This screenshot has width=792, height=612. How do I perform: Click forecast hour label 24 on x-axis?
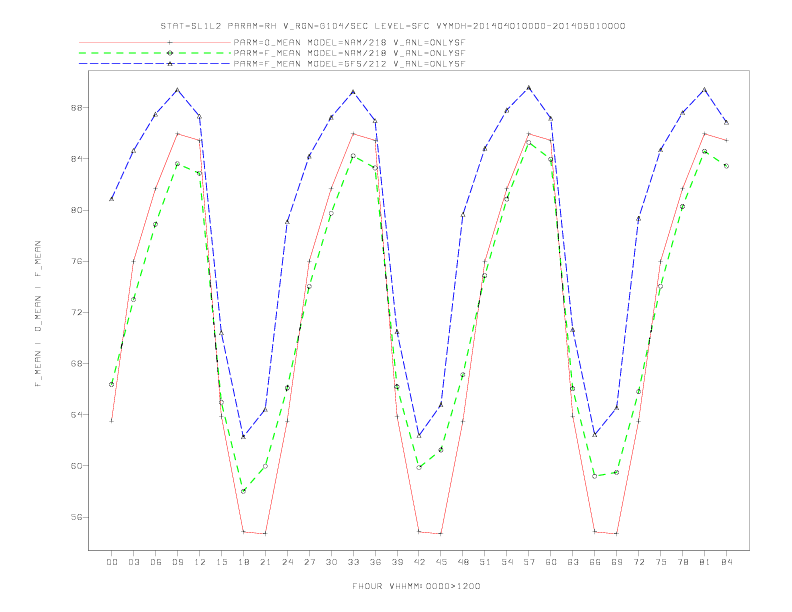(287, 562)
